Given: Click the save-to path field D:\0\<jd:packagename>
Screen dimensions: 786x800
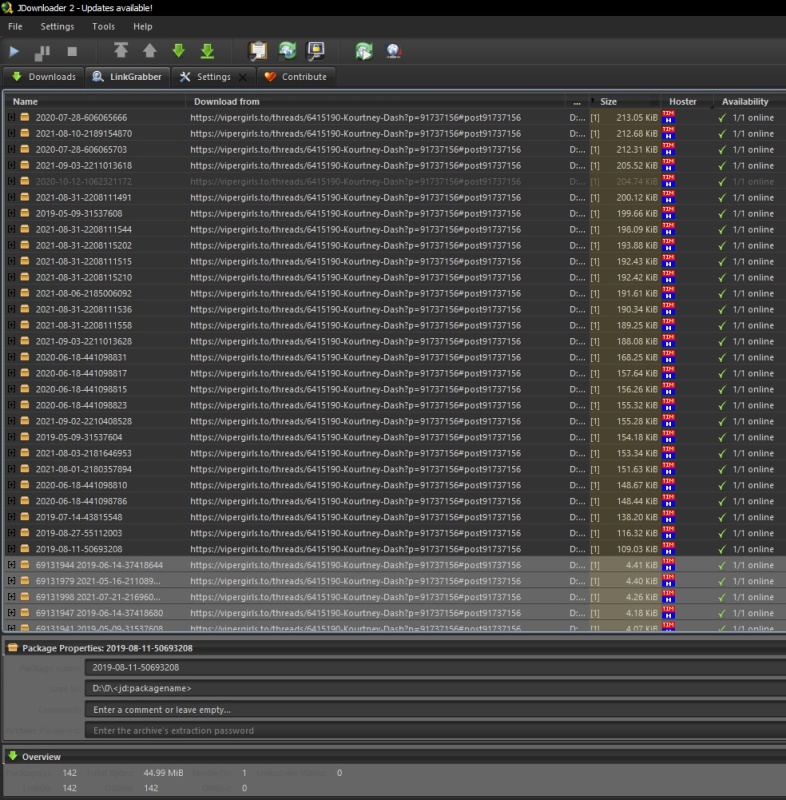Looking at the screenshot, I should point(436,688).
